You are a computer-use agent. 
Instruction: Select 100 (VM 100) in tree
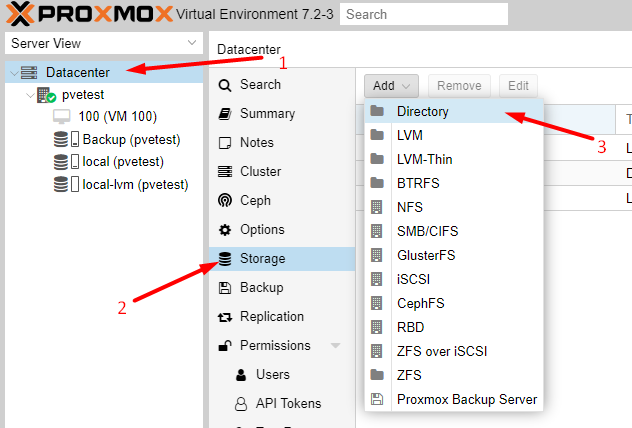104,117
